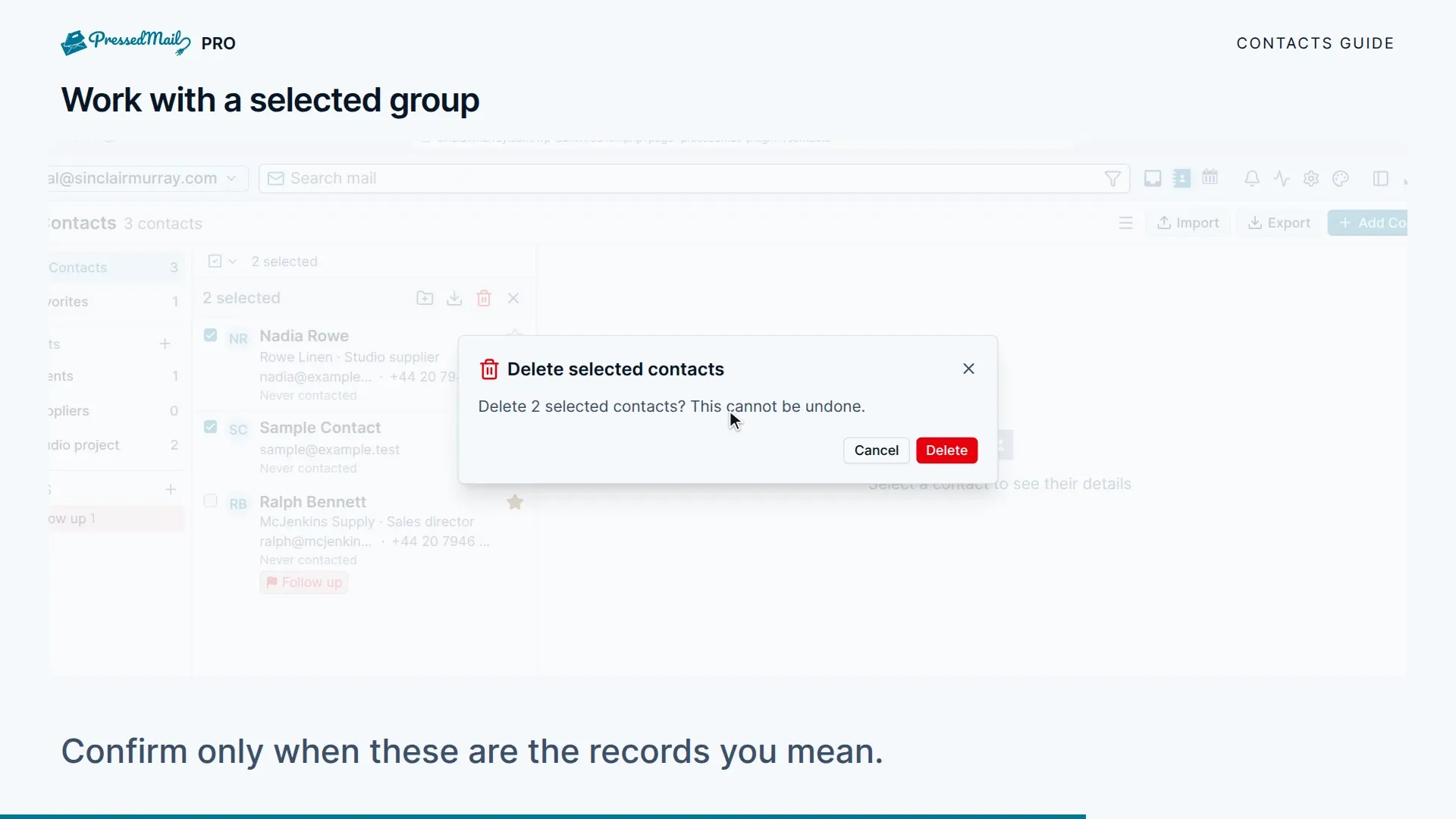Open the contacts view icon in toolbar
Image resolution: width=1456 pixels, height=819 pixels.
point(1181,179)
